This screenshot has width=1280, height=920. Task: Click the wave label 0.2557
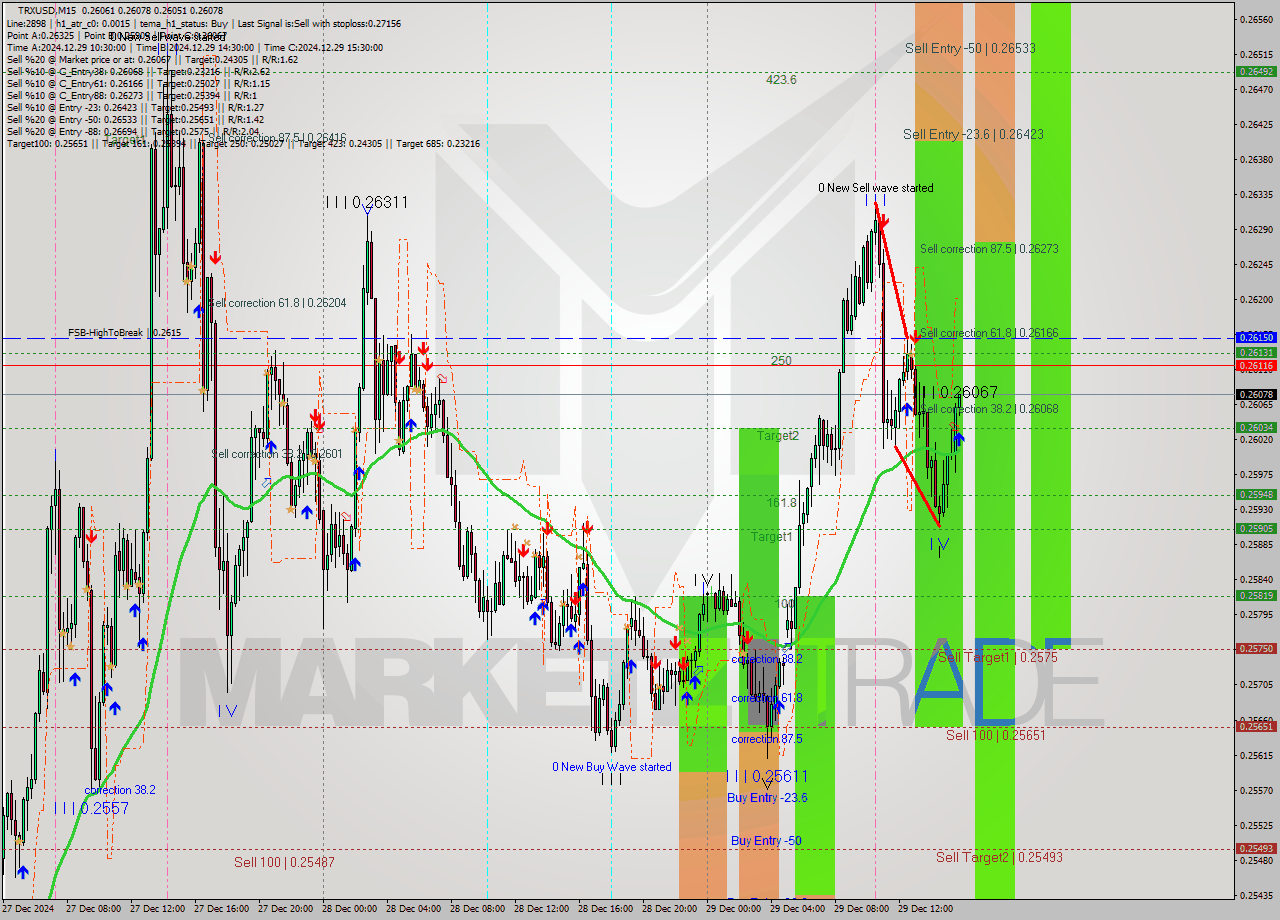[104, 808]
